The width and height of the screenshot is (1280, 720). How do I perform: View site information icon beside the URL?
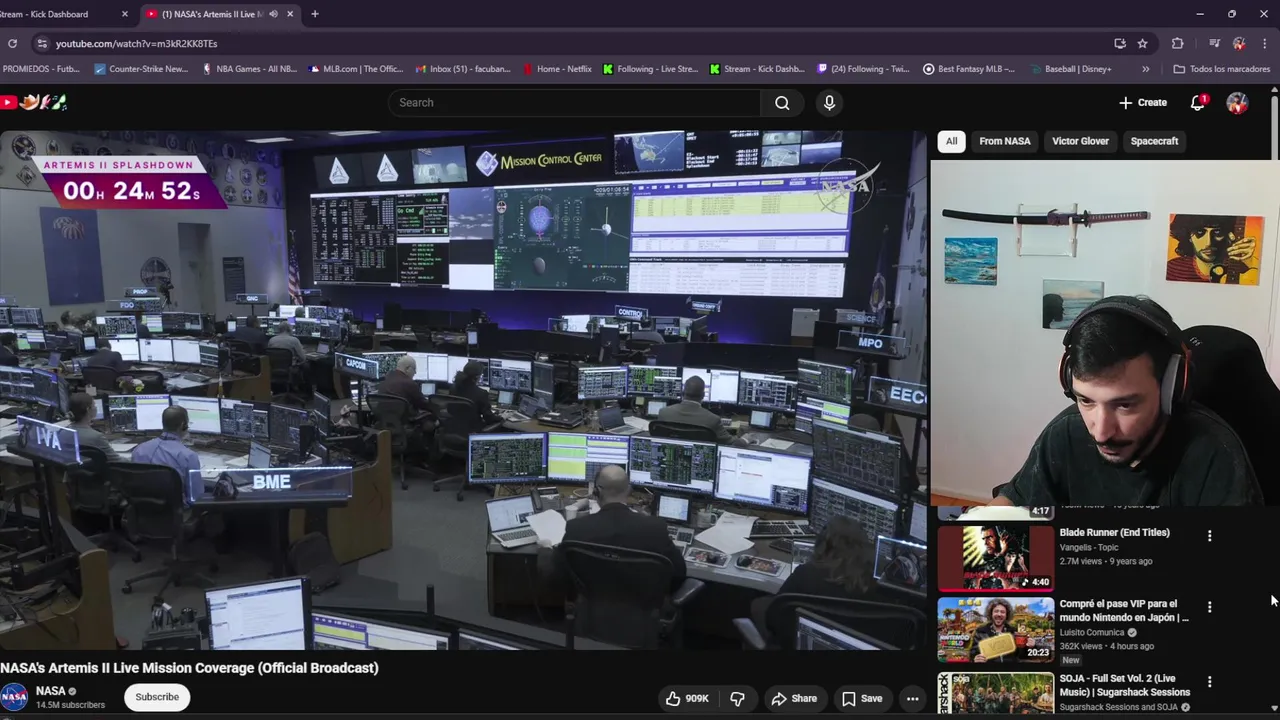pos(41,43)
